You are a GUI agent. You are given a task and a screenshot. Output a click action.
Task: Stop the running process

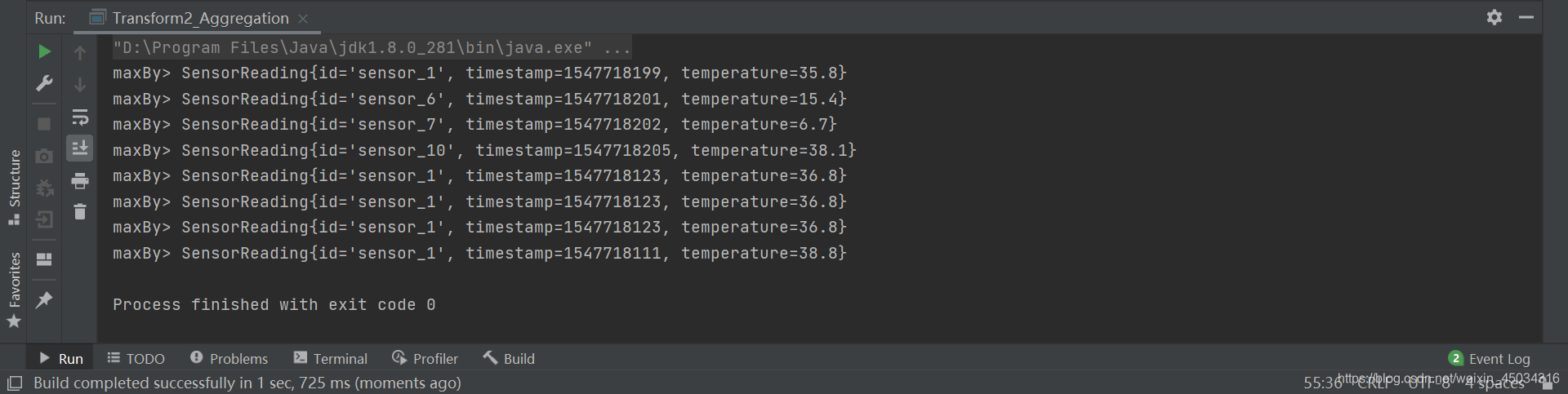coord(44,124)
